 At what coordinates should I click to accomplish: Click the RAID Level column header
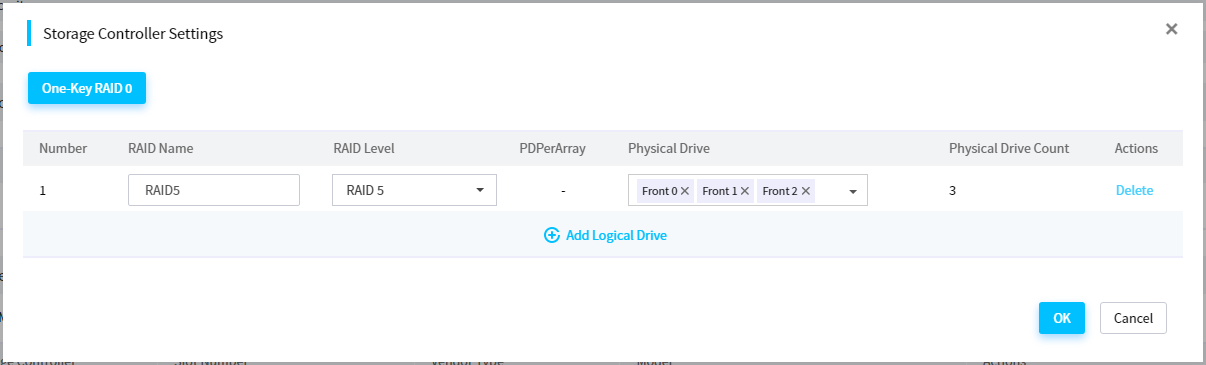364,148
